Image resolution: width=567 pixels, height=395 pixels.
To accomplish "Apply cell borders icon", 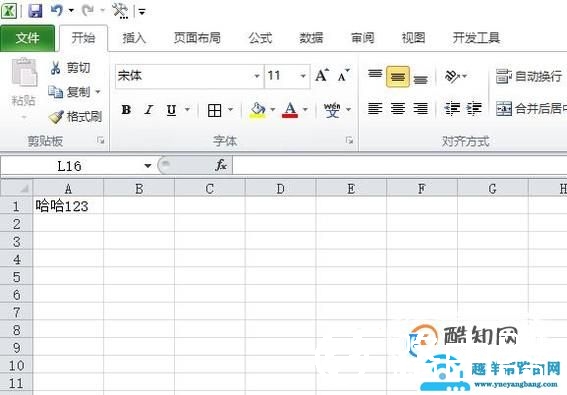I will [214, 110].
